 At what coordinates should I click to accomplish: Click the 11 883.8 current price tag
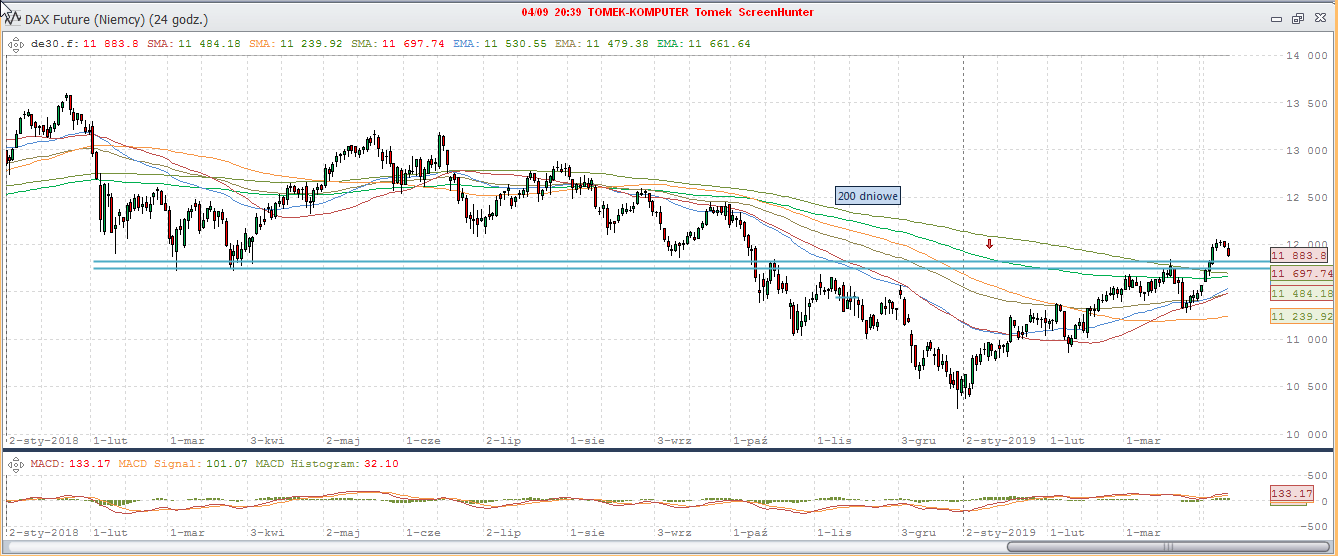[1301, 255]
